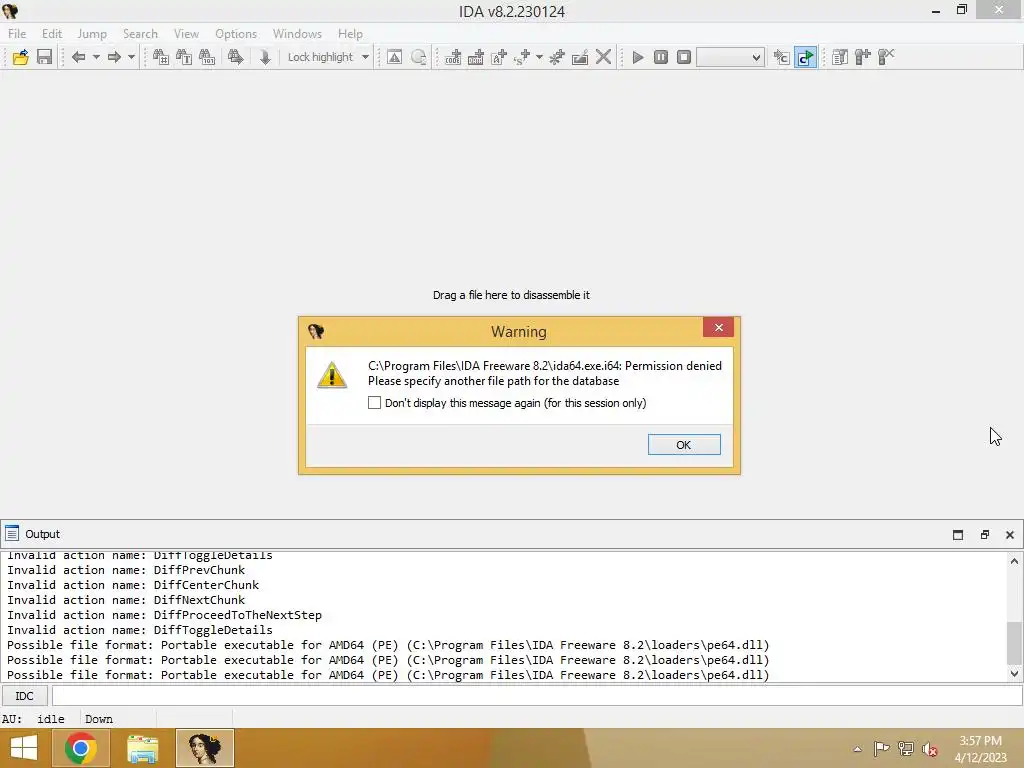Viewport: 1024px width, 768px height.
Task: Click the triangle graph view icon in toolbar
Action: [394, 57]
